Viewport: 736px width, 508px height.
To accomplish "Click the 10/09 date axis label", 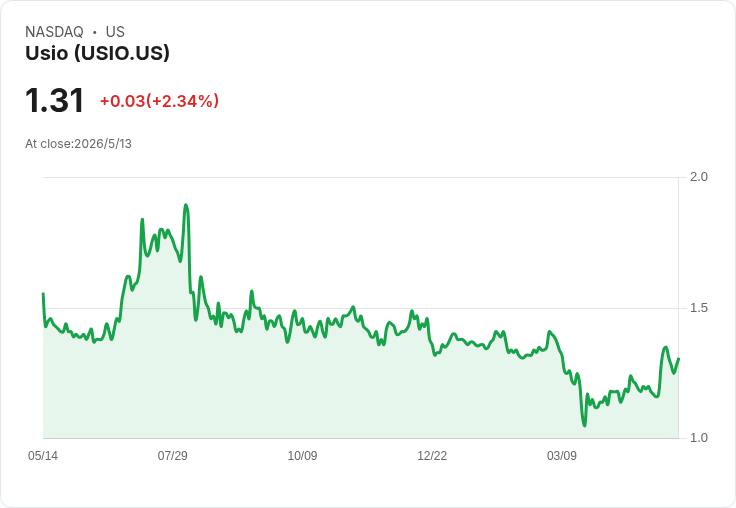I will click(x=302, y=455).
